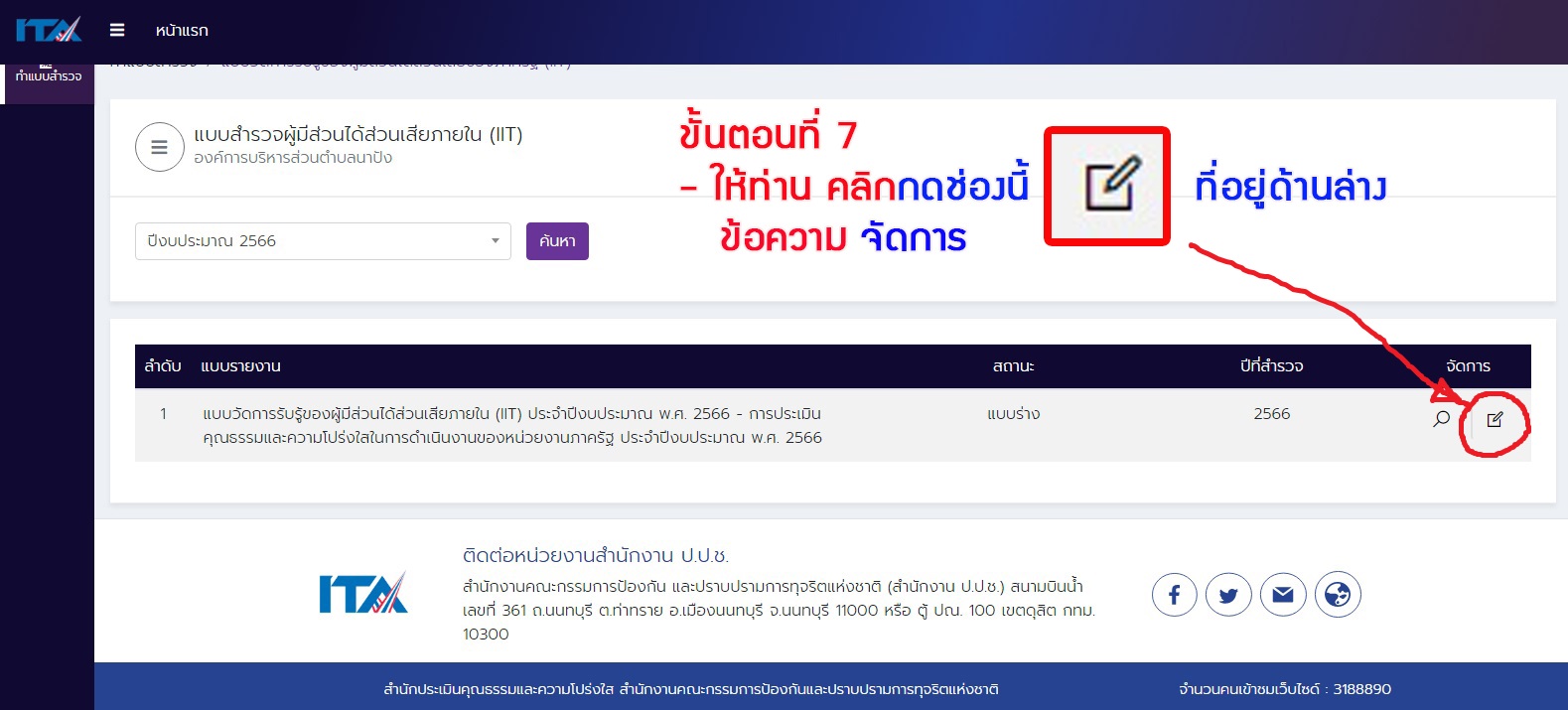The image size is (1568, 710).
Task: Click the email envelope icon in footer
Action: [1283, 595]
